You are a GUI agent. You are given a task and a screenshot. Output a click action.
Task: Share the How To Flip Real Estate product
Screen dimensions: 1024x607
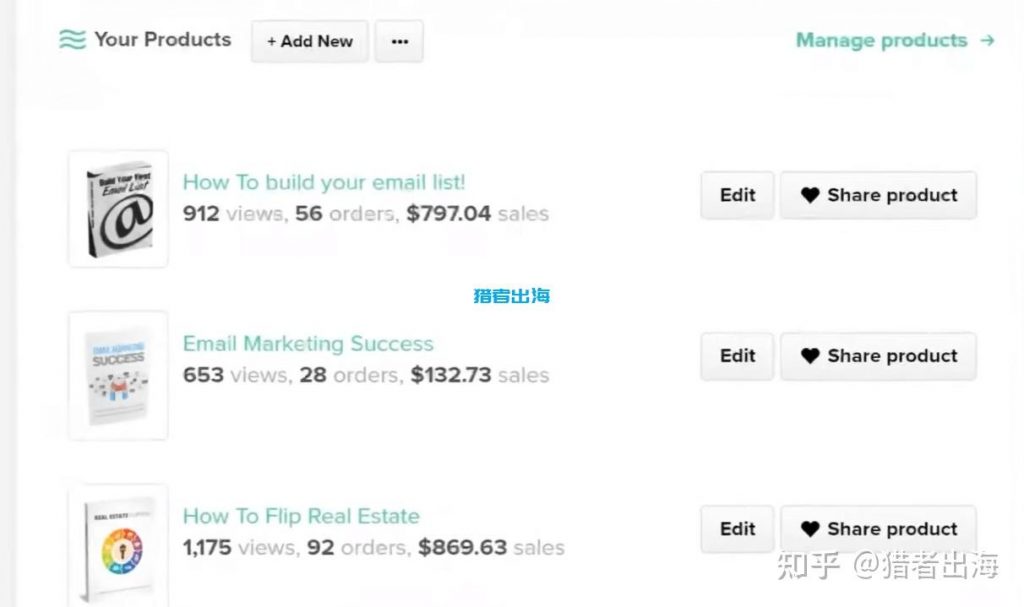(x=878, y=529)
